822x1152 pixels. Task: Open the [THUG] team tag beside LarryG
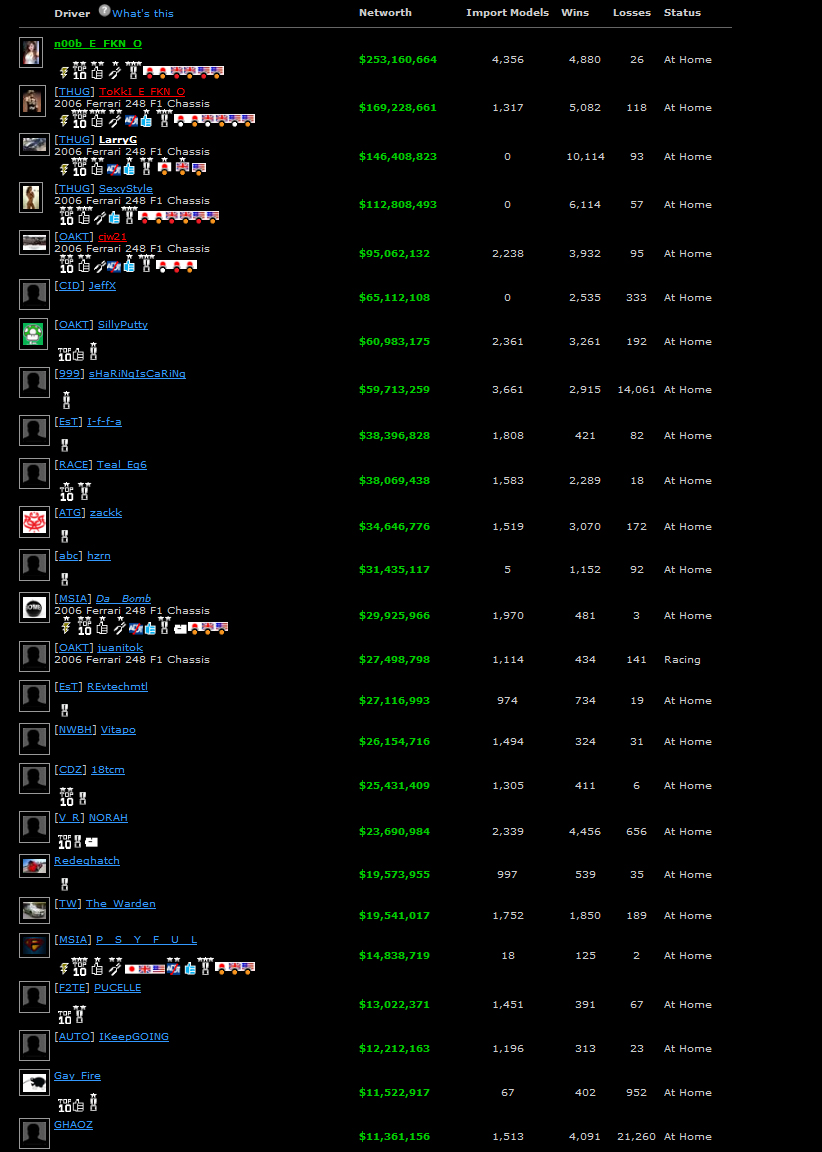point(74,140)
